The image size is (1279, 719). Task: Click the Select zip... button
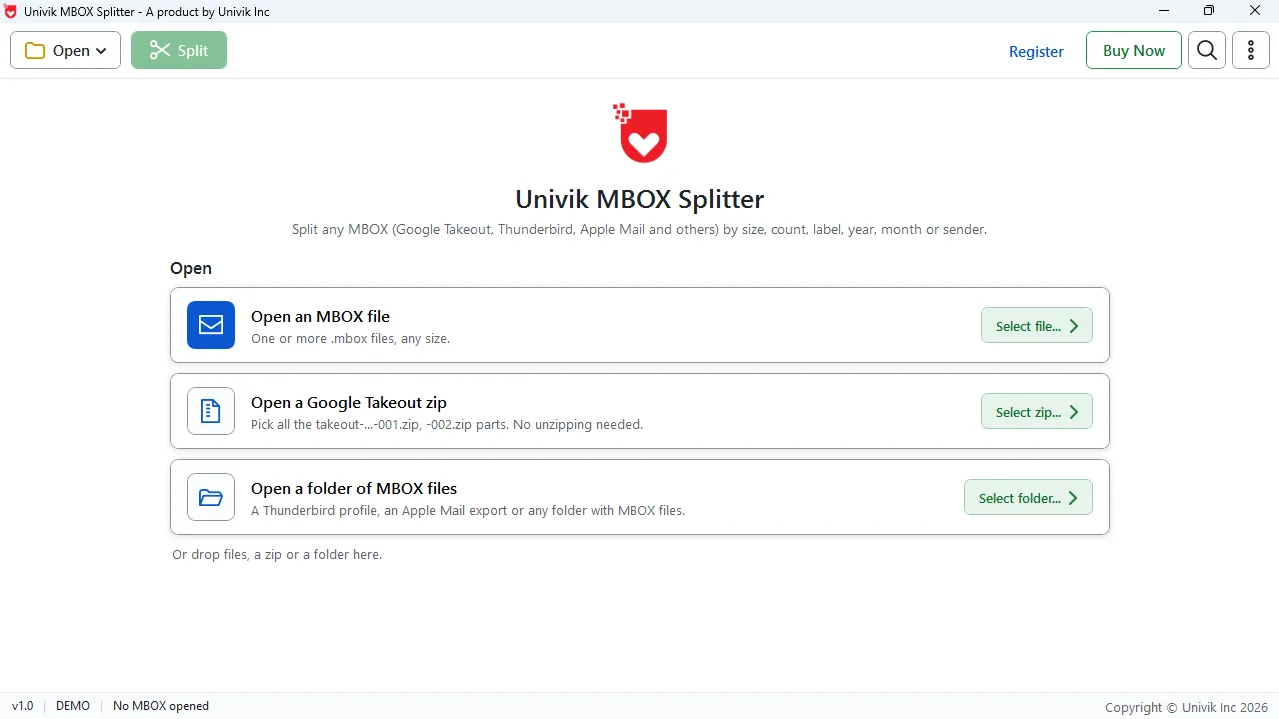(x=1036, y=411)
